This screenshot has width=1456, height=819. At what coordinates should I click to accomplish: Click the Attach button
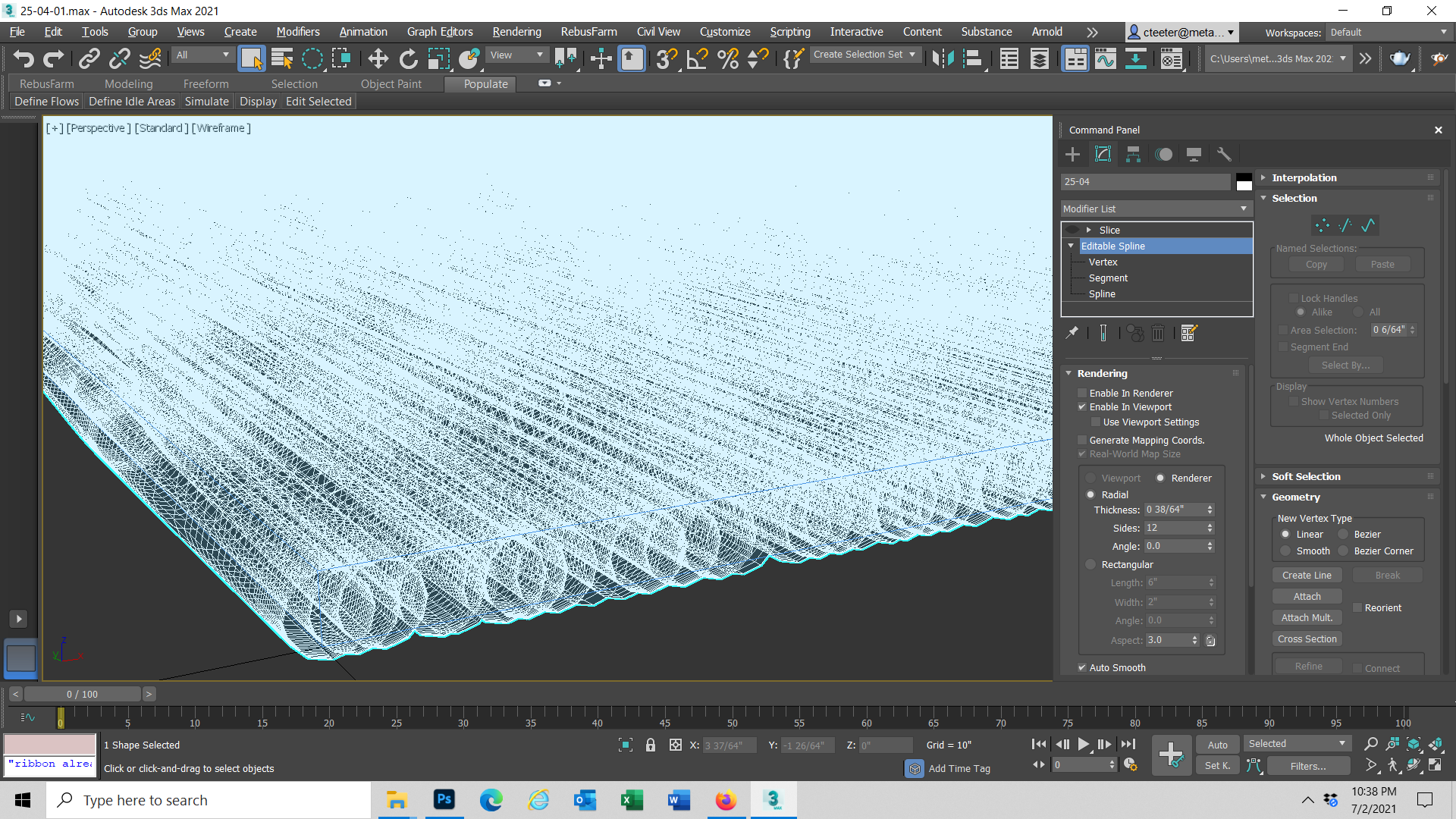click(1307, 597)
